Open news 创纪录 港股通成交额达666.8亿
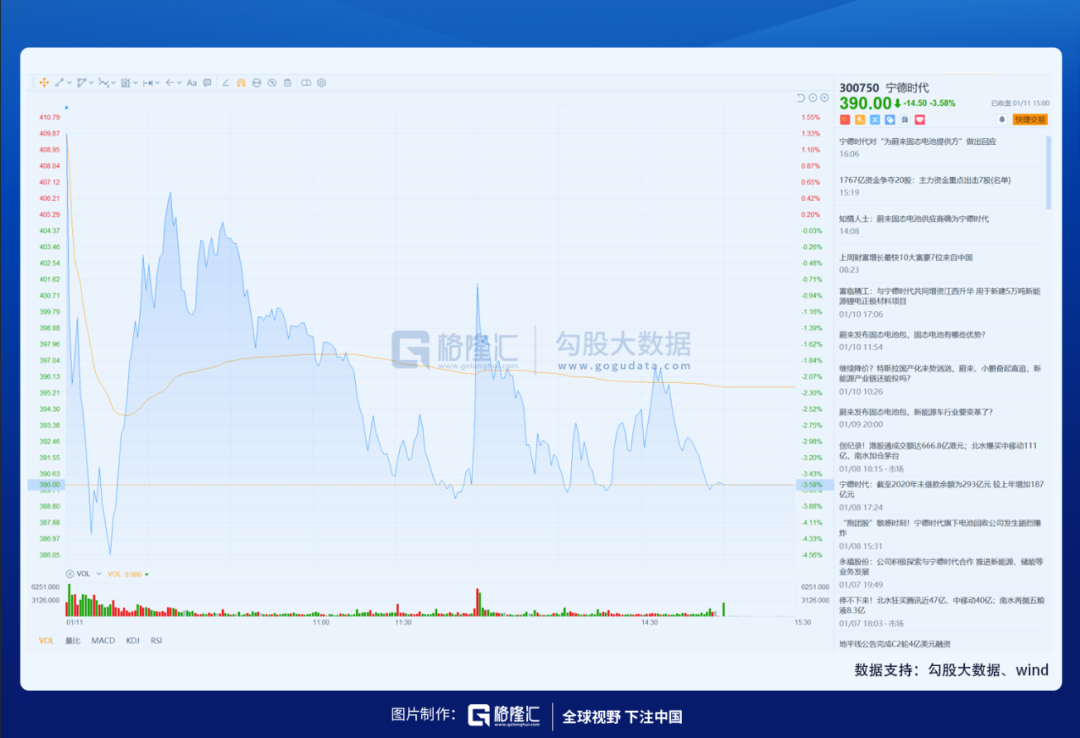1080x738 pixels. coord(938,451)
